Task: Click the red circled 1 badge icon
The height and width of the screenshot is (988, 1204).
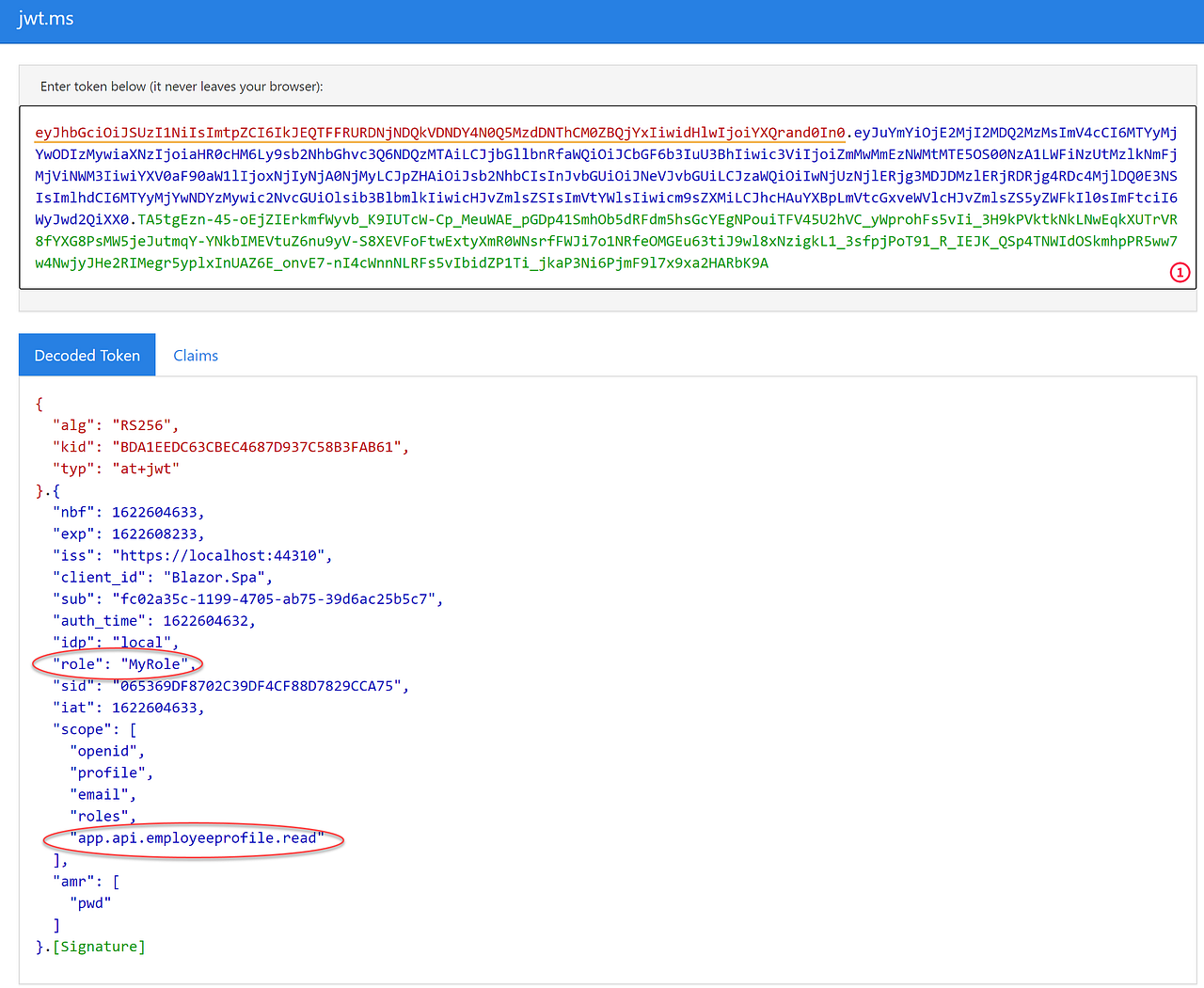Action: tap(1180, 272)
